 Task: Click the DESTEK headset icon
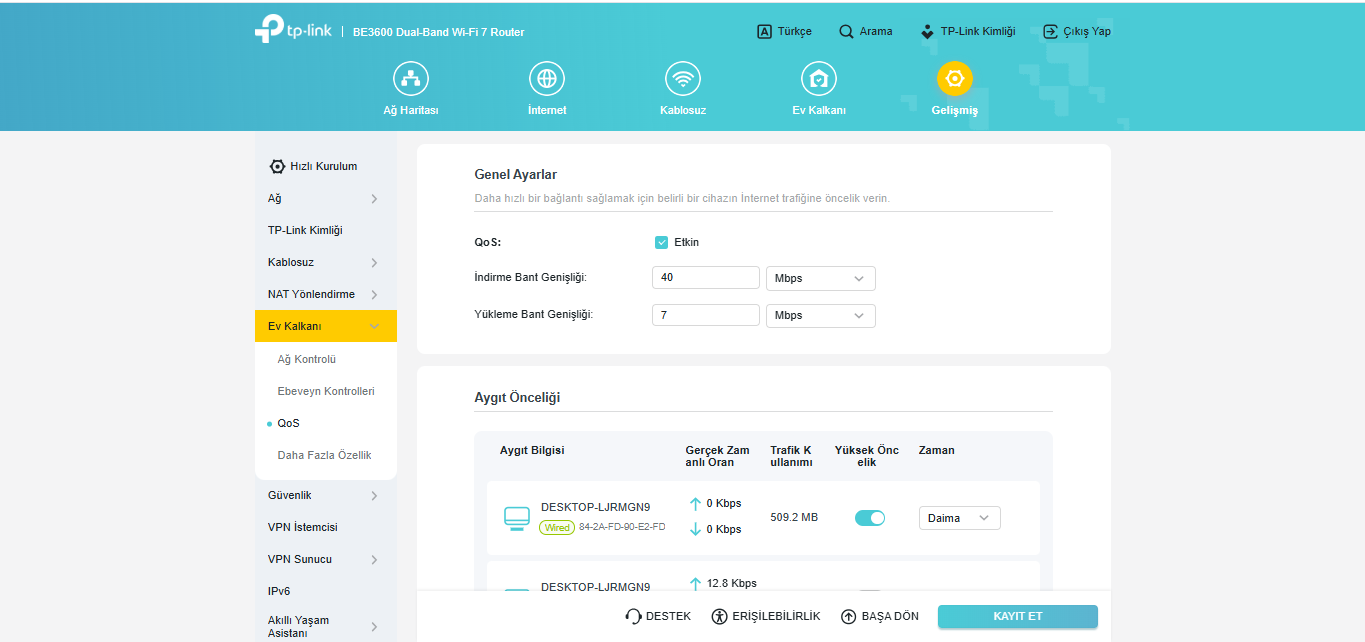[633, 616]
